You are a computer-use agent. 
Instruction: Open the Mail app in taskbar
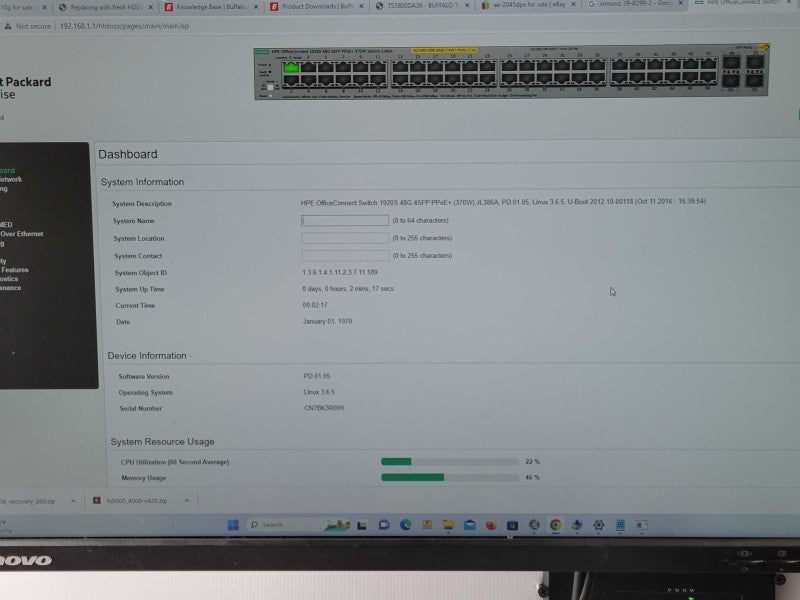point(470,524)
